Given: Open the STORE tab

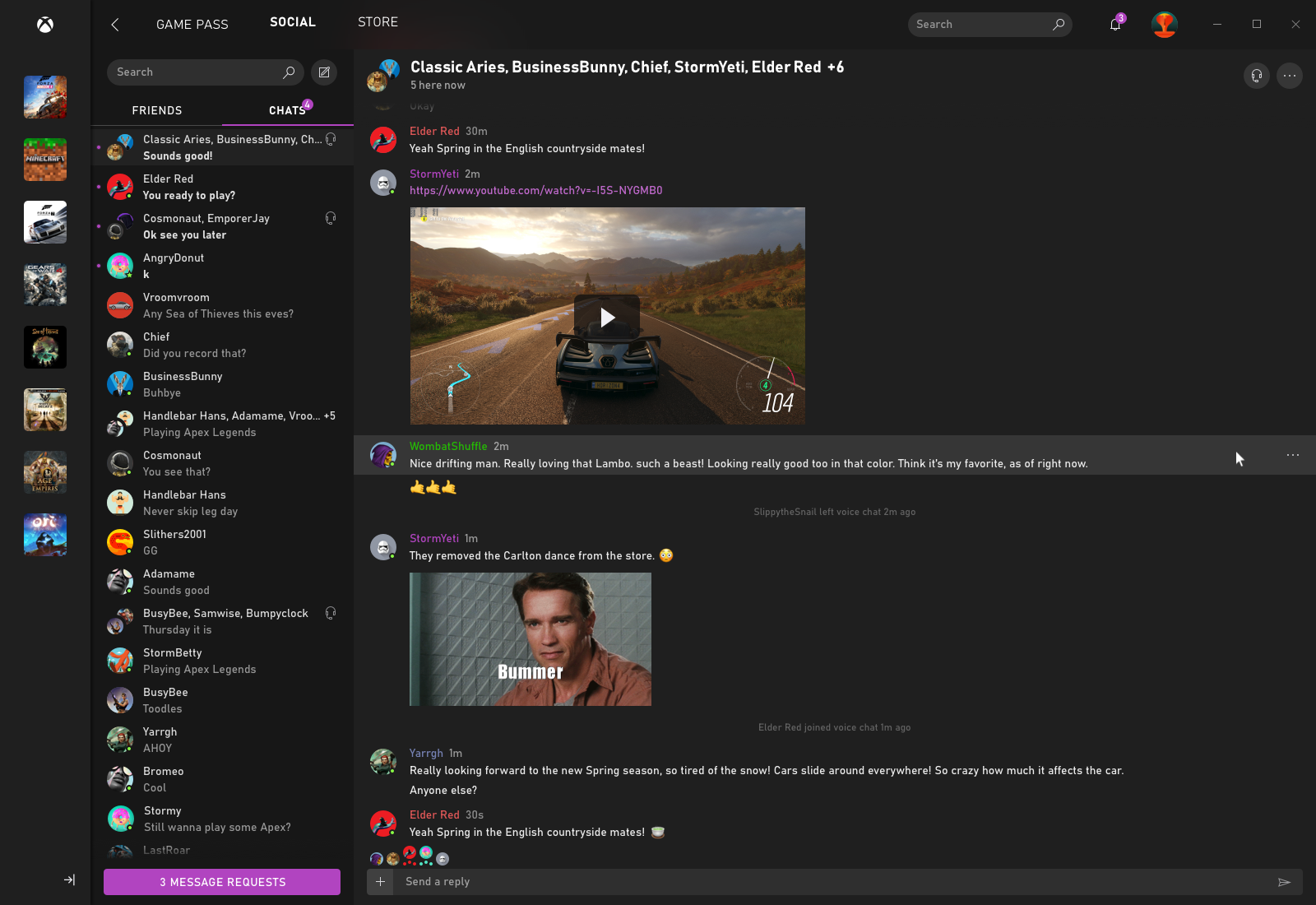Looking at the screenshot, I should tap(378, 22).
